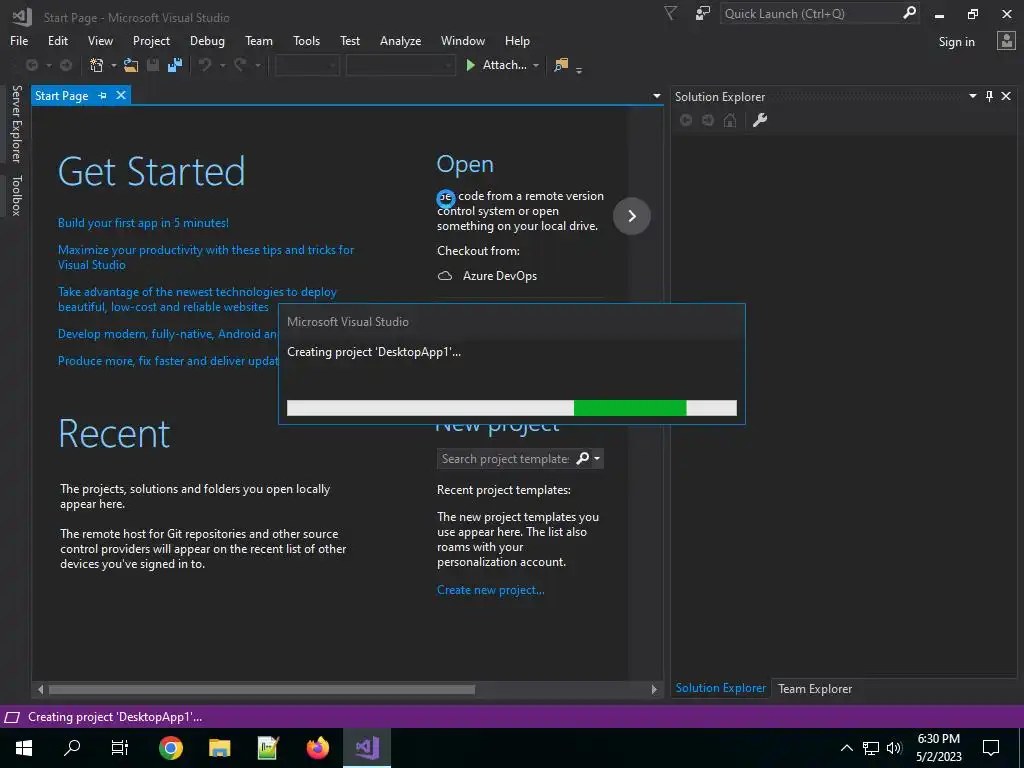Click the Solution Explorer Forward icon
Screen dimensions: 1024x768
(708, 120)
